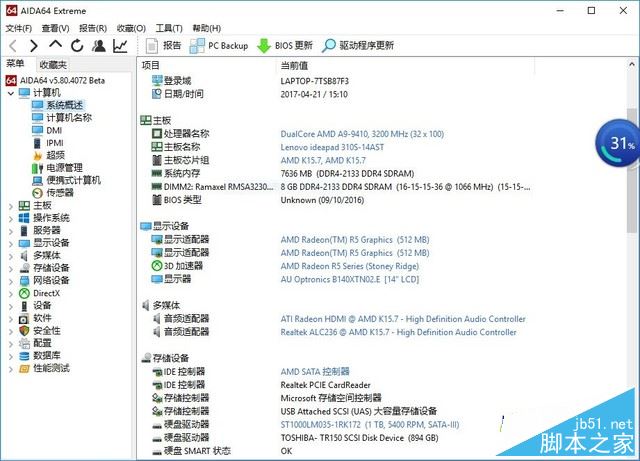Select 传感器 sensor icon
Screen dimensions: 640x461
pyautogui.click(x=38, y=193)
